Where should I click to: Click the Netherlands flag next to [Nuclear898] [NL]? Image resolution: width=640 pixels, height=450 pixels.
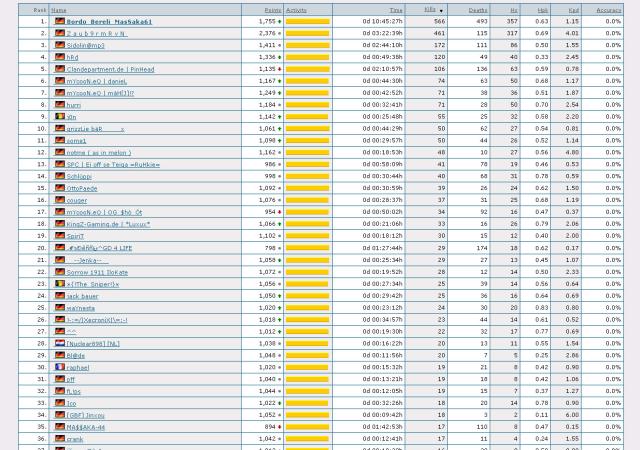coord(60,343)
